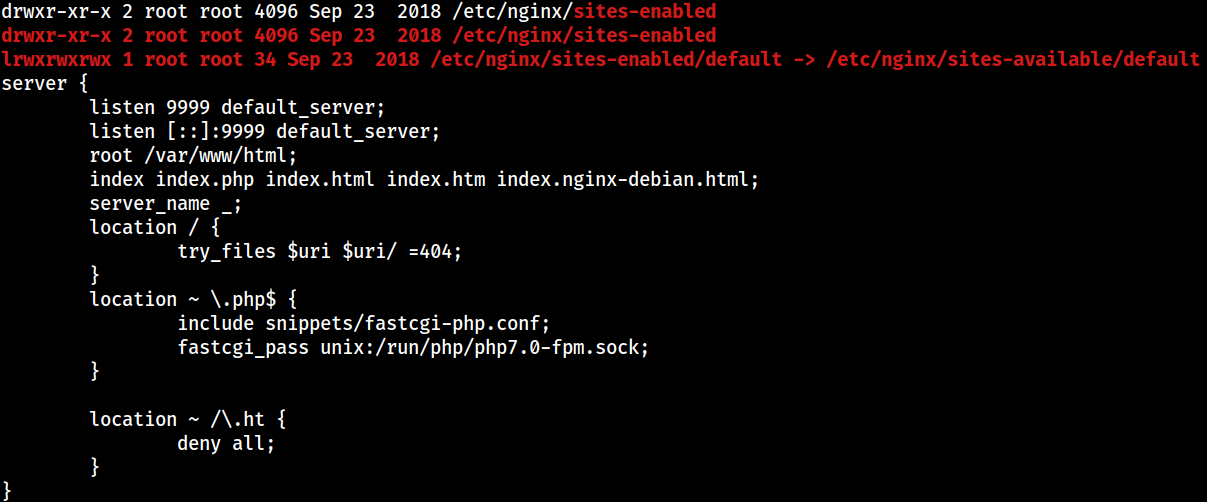
Task: Click the lrwxrwxrwx permission string
Action: pyautogui.click(x=56, y=59)
